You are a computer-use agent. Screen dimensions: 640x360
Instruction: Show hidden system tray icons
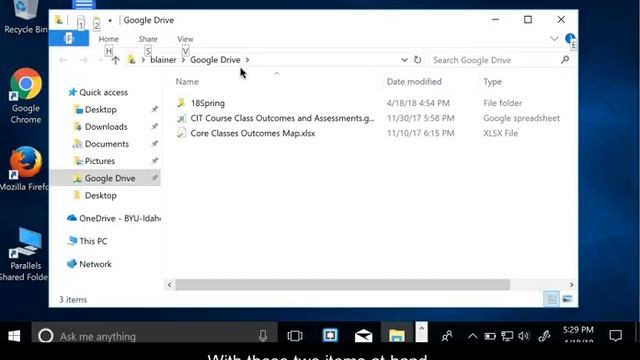[472, 336]
